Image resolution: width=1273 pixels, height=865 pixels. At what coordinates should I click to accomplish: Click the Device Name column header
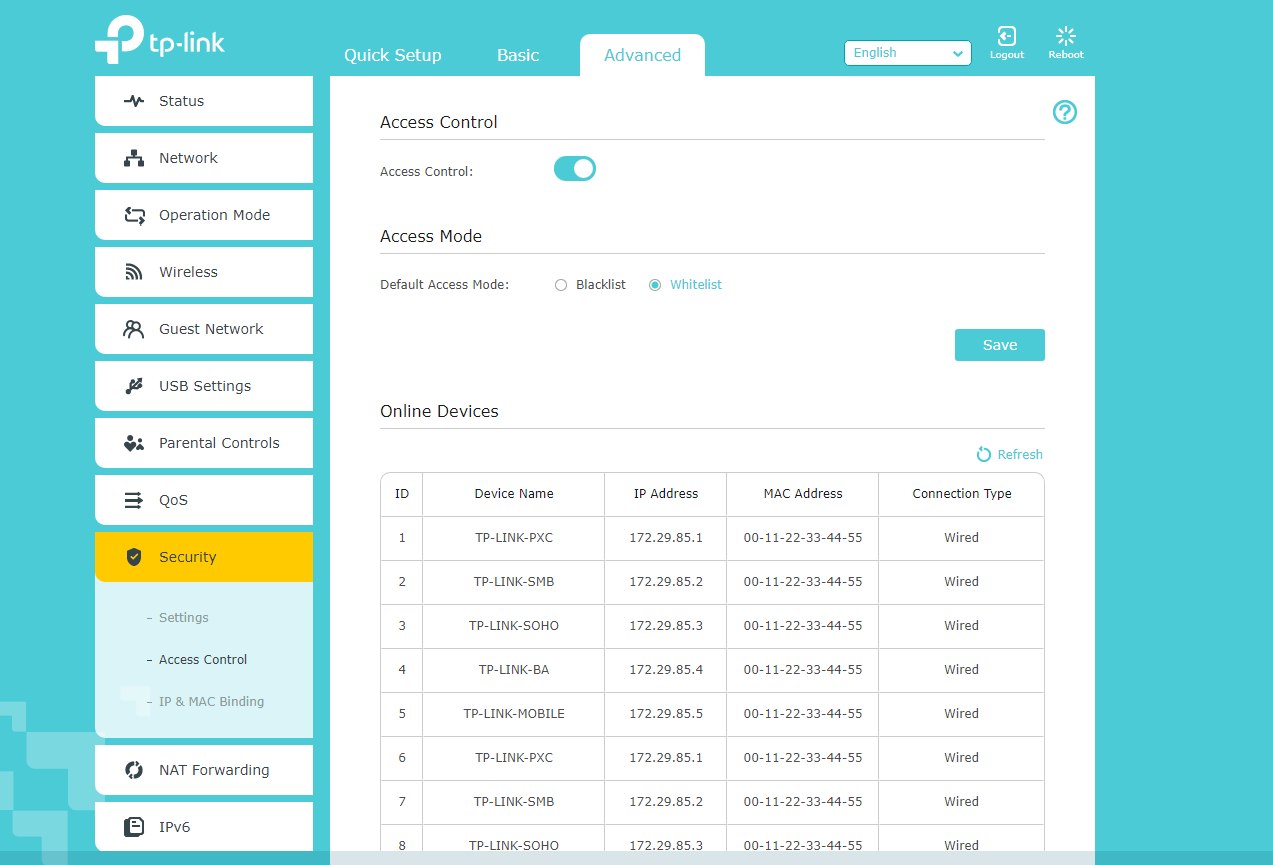[x=514, y=494]
